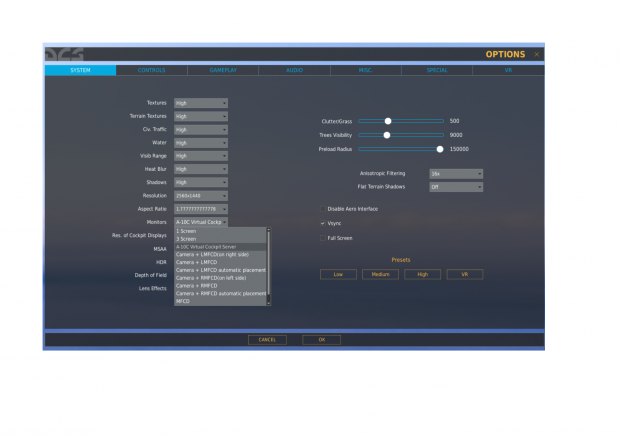Open the Gameplay tab
The width and height of the screenshot is (620, 438).
pyautogui.click(x=223, y=71)
